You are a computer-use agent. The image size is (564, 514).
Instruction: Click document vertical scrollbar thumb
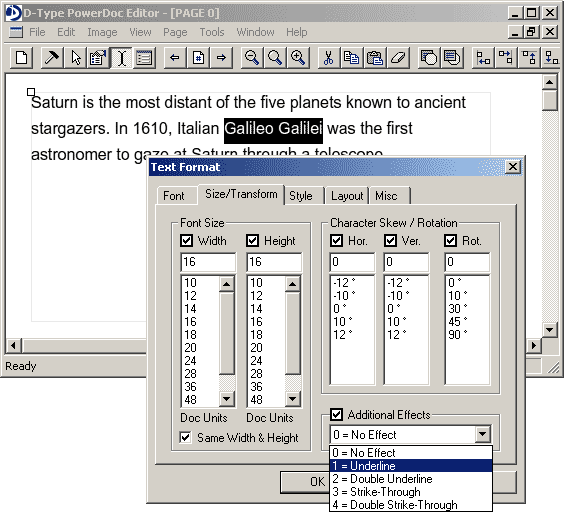pos(549,100)
